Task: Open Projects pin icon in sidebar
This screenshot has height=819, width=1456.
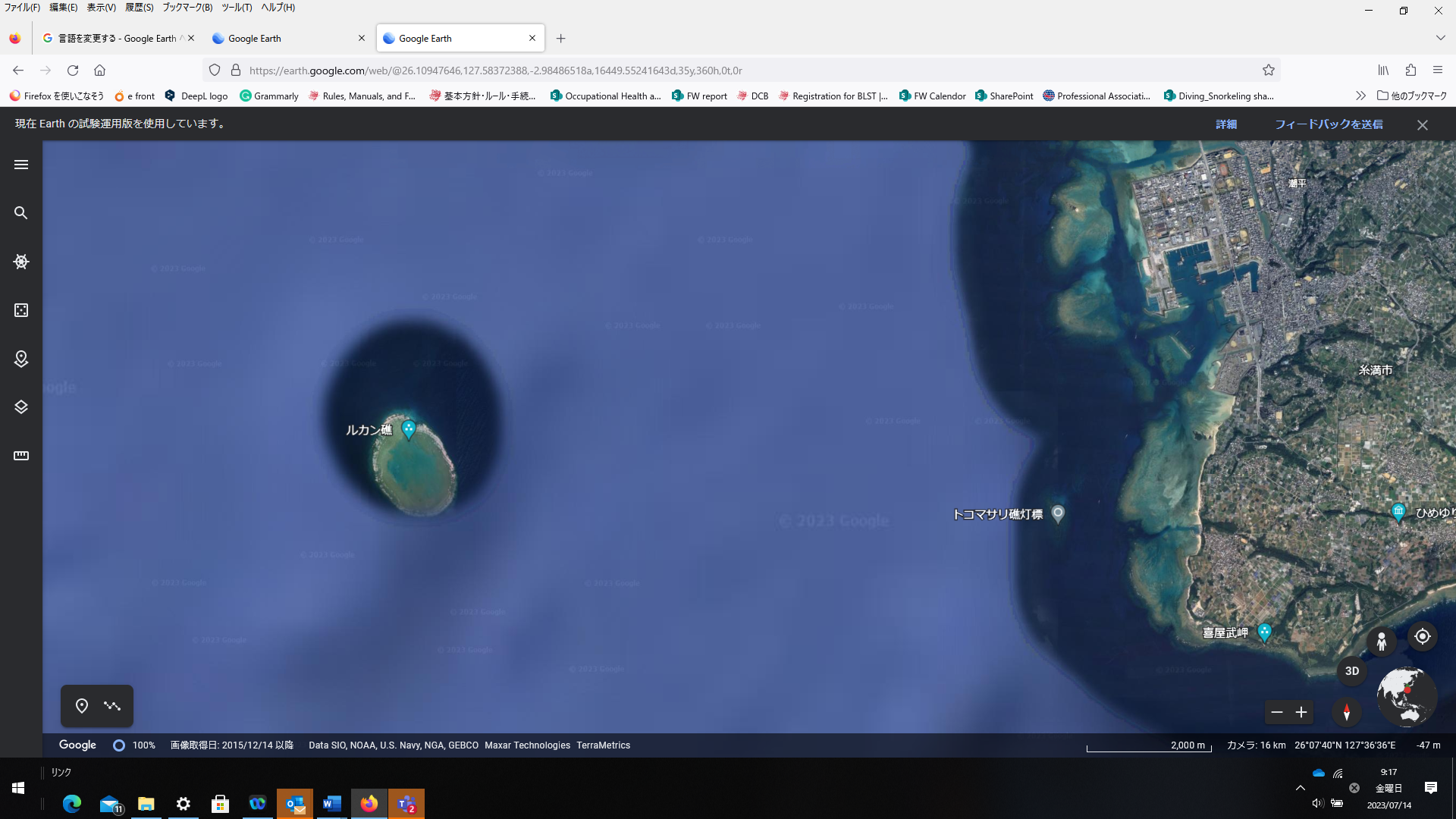Action: point(21,359)
